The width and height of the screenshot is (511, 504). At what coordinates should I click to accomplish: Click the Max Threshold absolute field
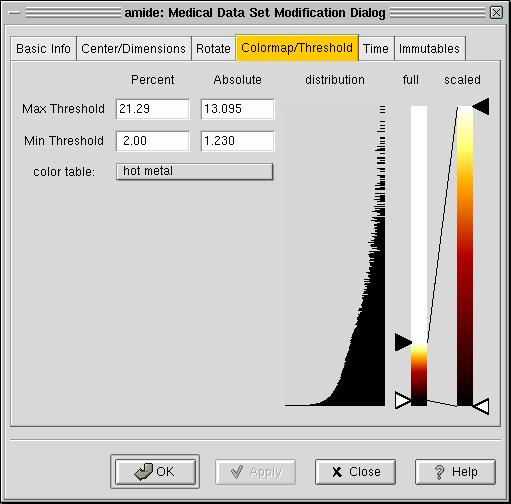(238, 109)
